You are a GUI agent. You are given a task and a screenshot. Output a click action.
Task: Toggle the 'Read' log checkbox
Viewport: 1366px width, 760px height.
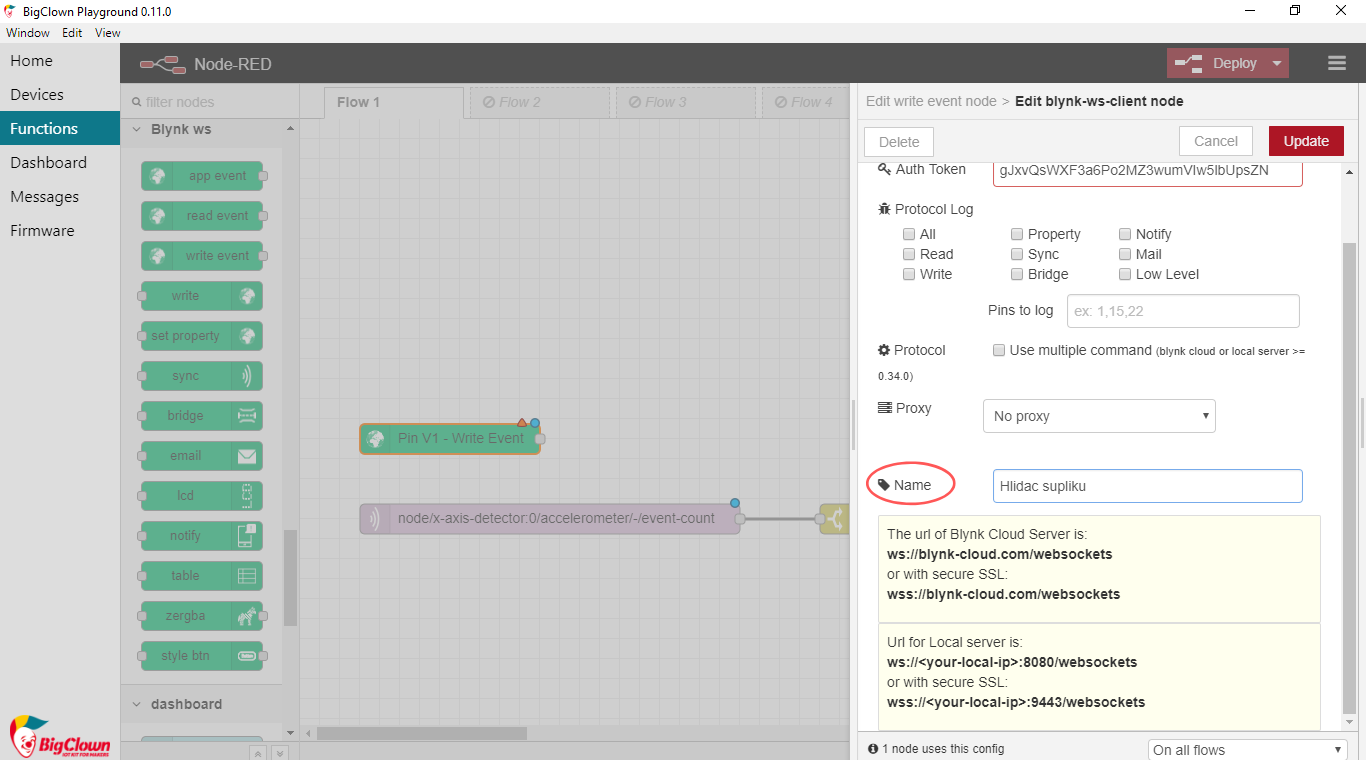pos(909,254)
